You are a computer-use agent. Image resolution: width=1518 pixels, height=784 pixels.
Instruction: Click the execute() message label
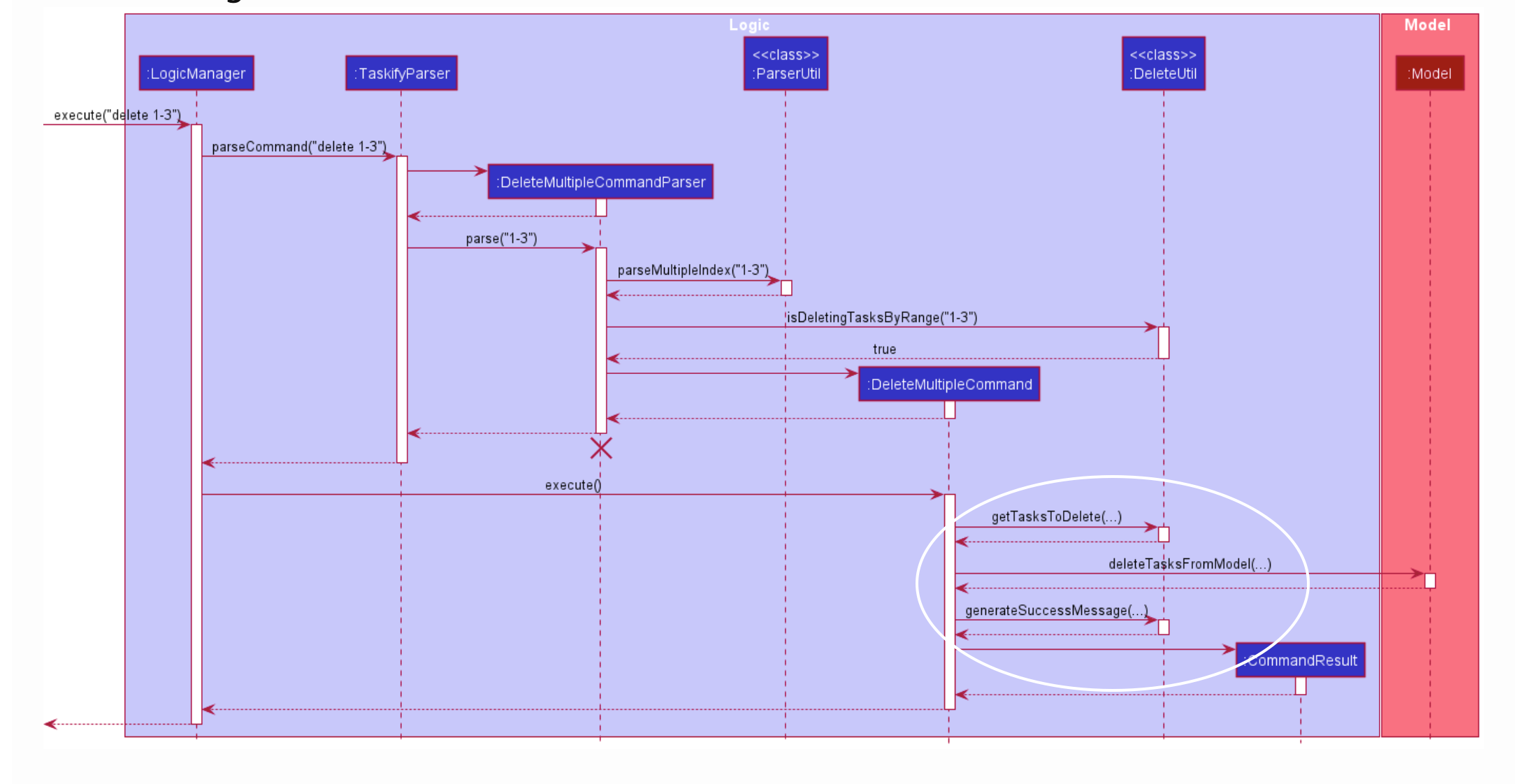572,485
